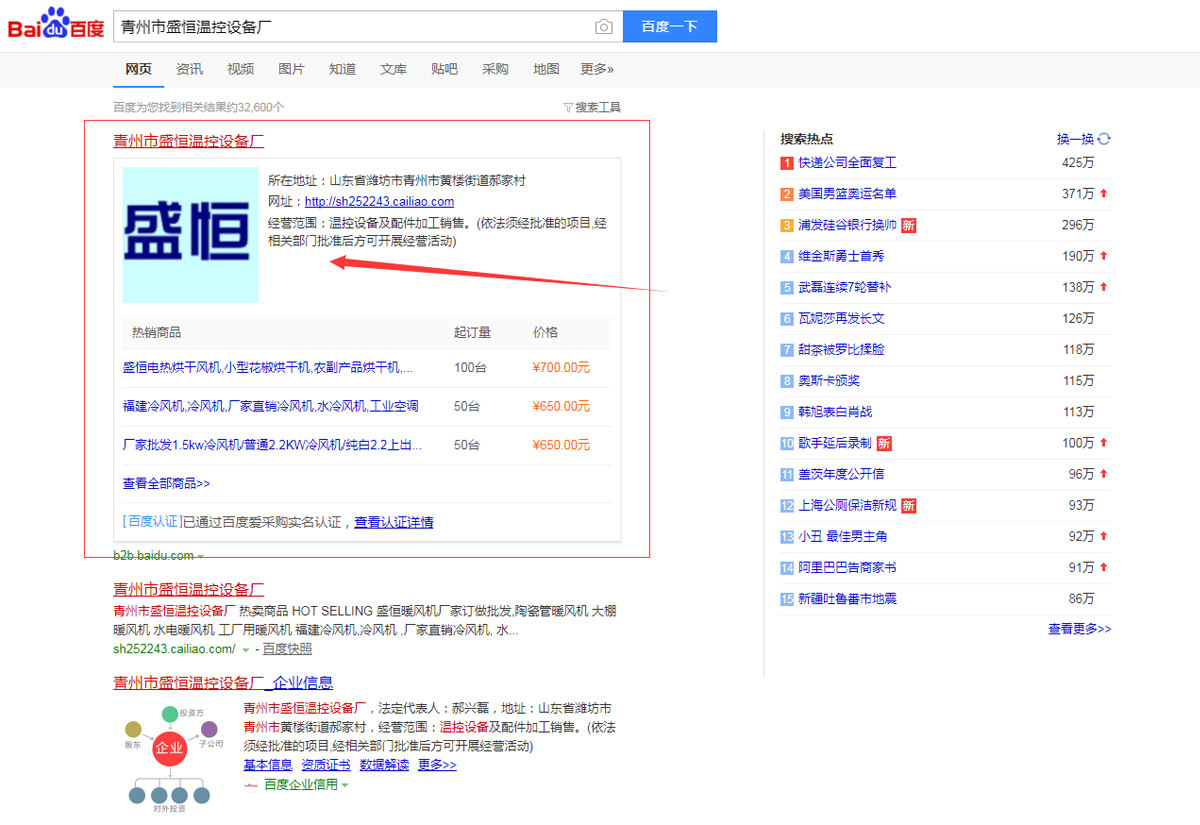The width and height of the screenshot is (1200, 825).
Task: Open hot search 甜茶被罗比揉脸
Action: (841, 349)
